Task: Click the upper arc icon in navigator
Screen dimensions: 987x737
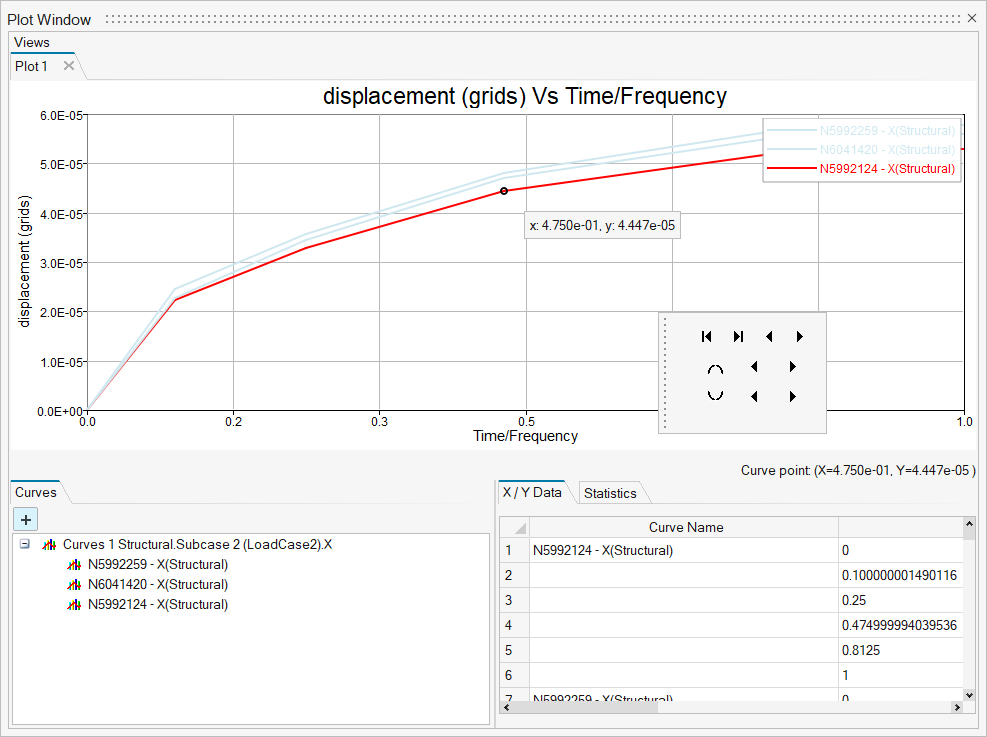Action: click(715, 368)
